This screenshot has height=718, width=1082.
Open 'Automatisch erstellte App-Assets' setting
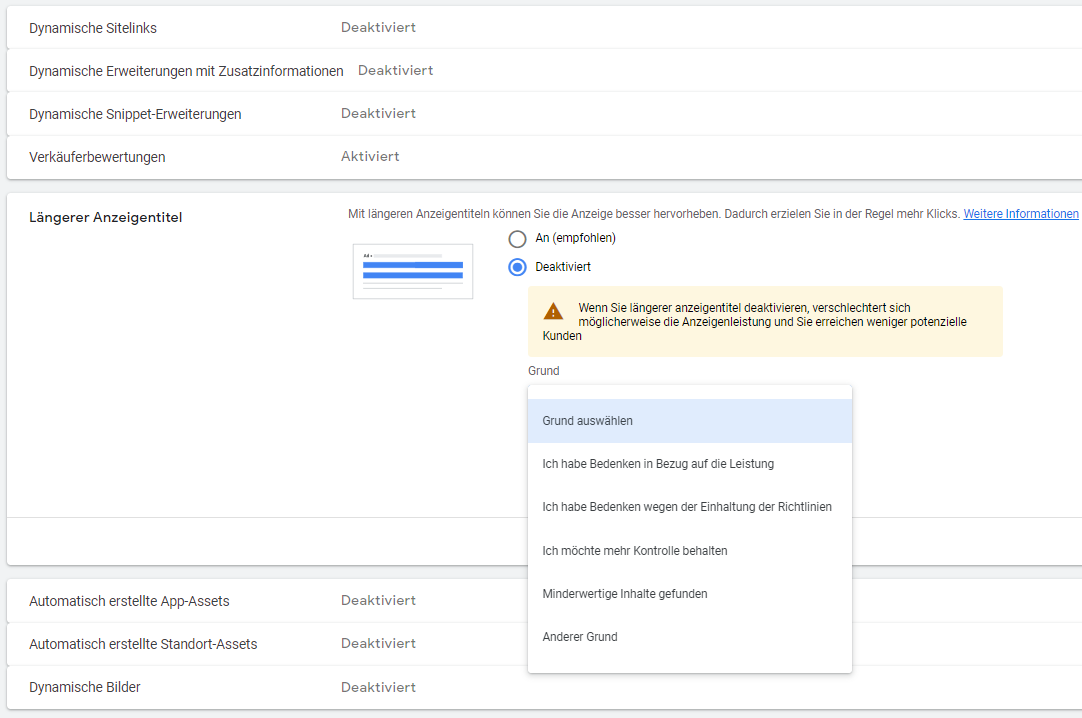pos(129,601)
